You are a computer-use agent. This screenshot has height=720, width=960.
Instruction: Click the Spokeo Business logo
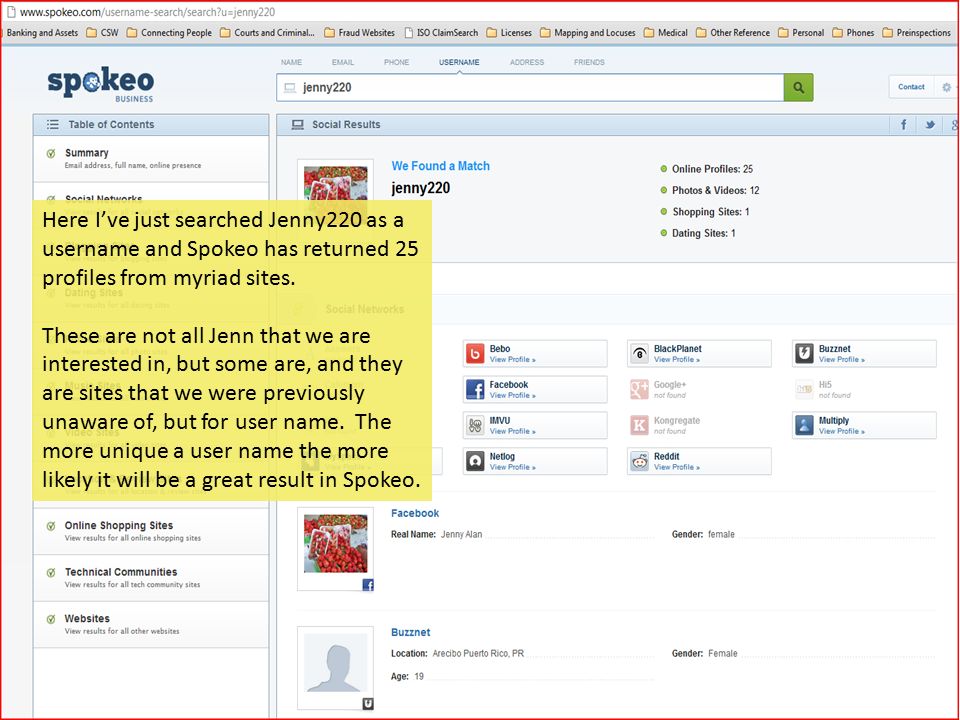pyautogui.click(x=101, y=84)
